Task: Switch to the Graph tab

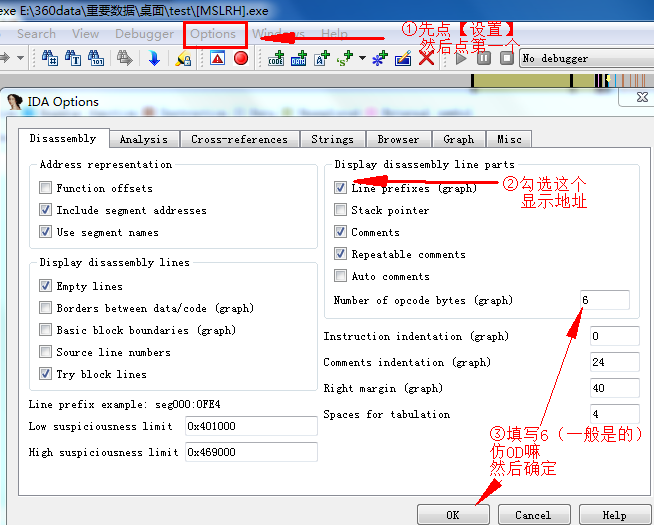Action: point(459,139)
